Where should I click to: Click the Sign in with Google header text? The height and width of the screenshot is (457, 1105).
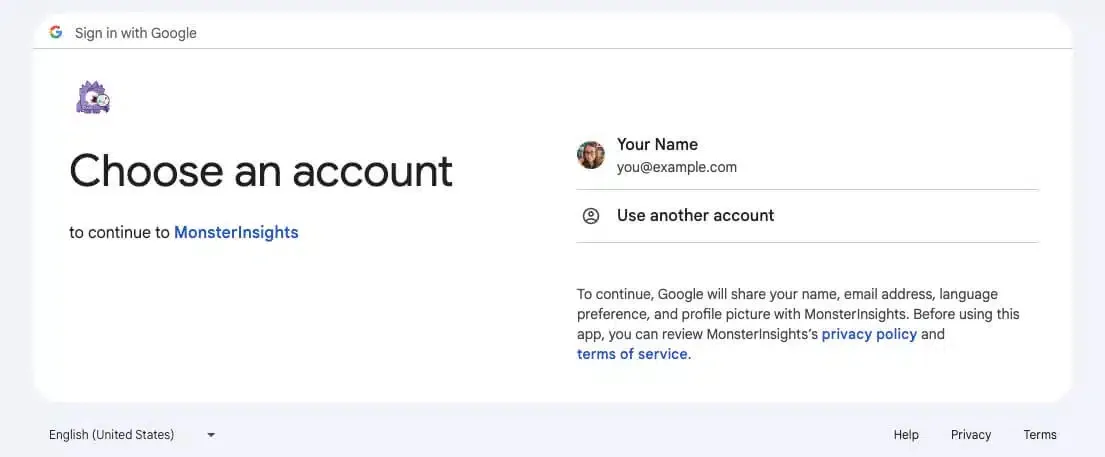click(x=135, y=33)
